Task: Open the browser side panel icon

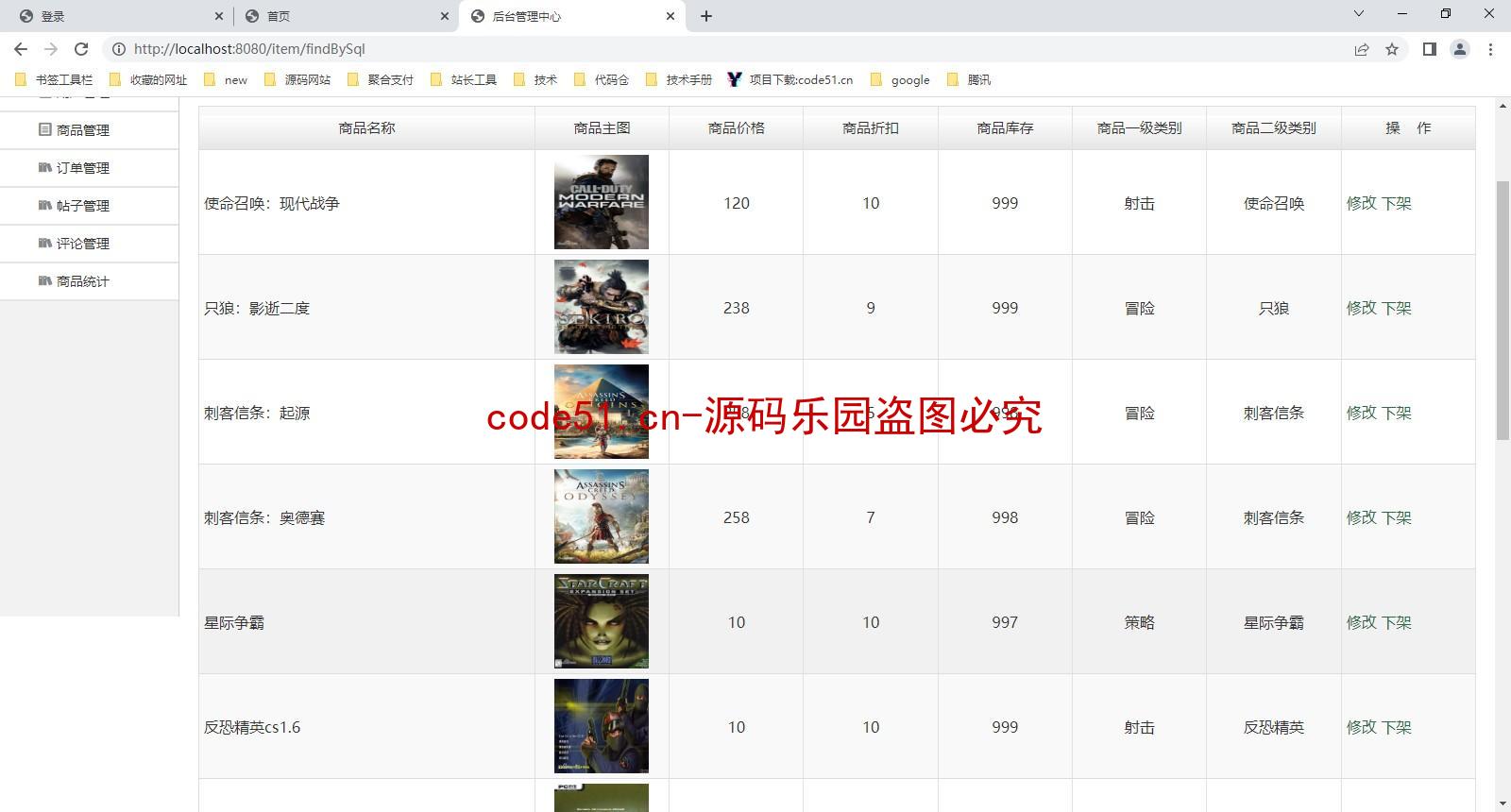Action: (1430, 49)
